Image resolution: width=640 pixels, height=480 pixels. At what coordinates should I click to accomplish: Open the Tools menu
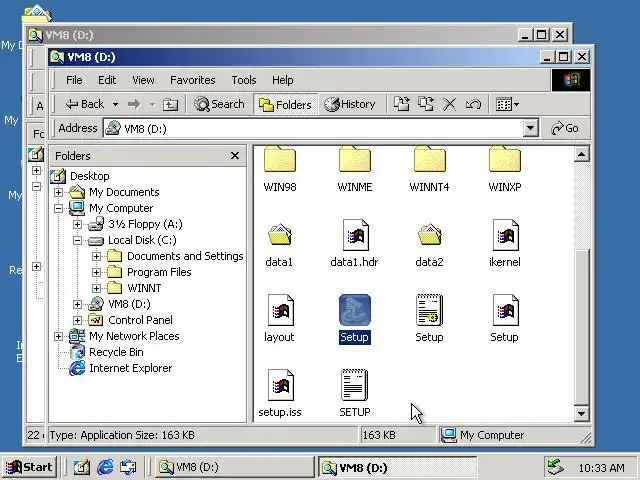click(x=244, y=80)
